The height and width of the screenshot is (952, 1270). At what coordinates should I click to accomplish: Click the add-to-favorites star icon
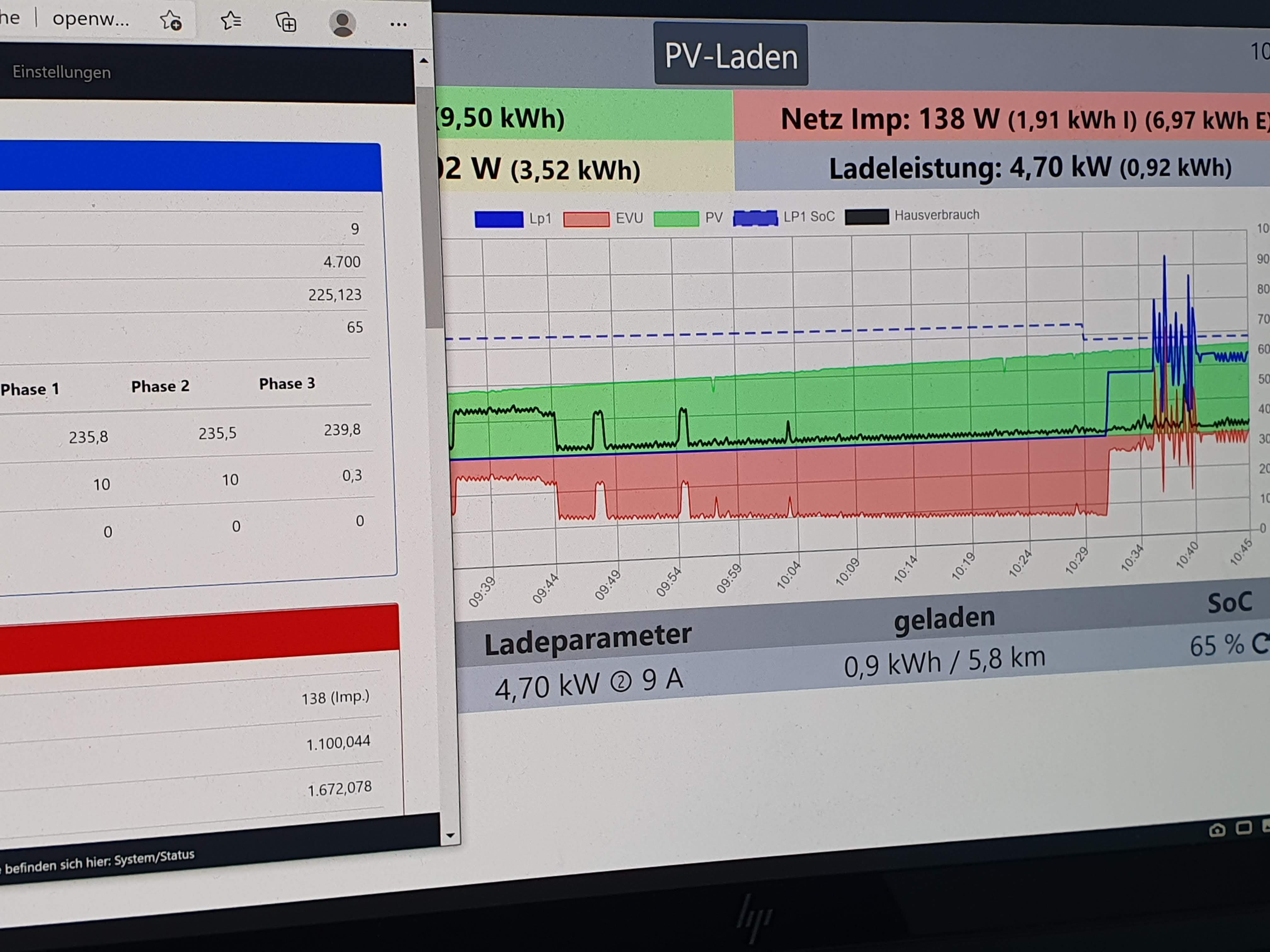click(x=171, y=21)
